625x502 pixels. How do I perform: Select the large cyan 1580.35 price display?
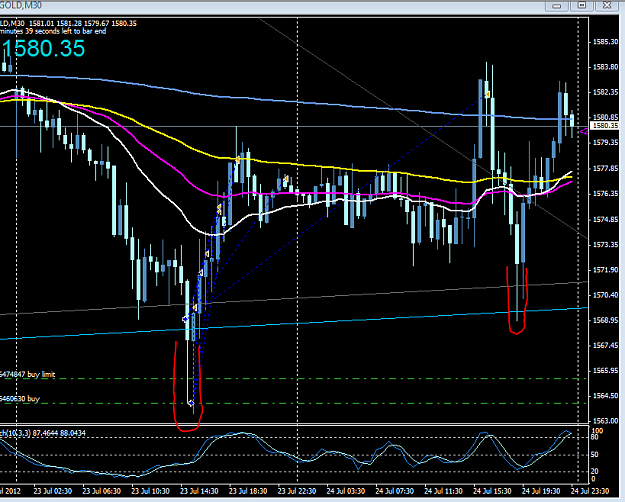click(x=43, y=49)
